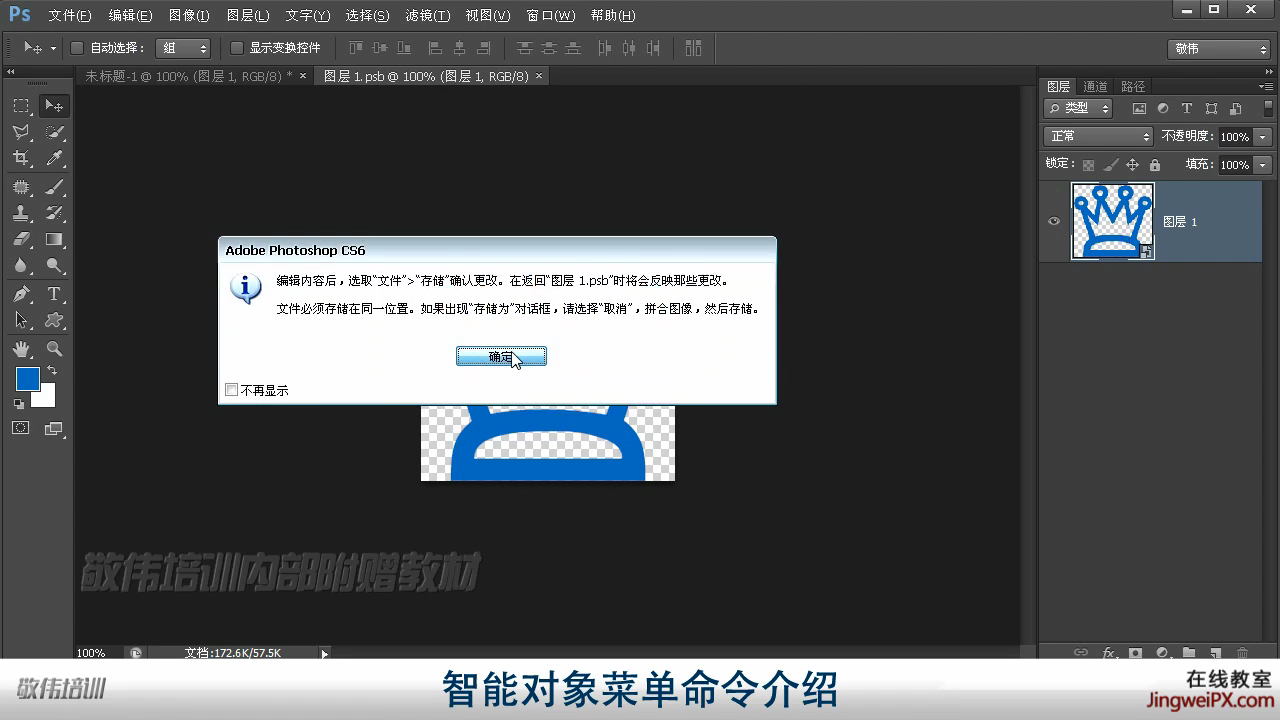Enable the 显示变换控件 checkbox
The height and width of the screenshot is (720, 1280).
237,48
